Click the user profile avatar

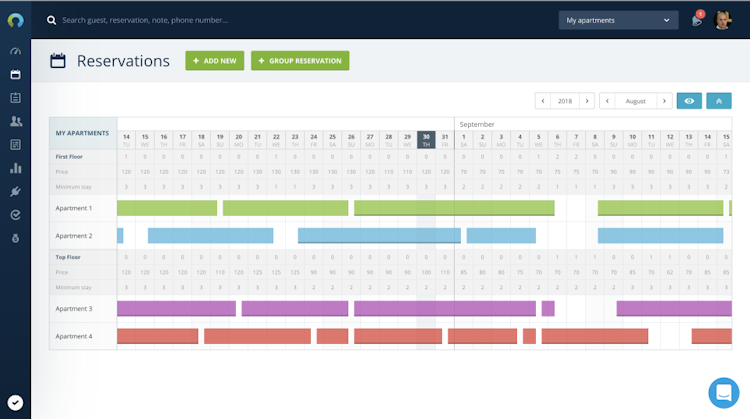point(723,20)
